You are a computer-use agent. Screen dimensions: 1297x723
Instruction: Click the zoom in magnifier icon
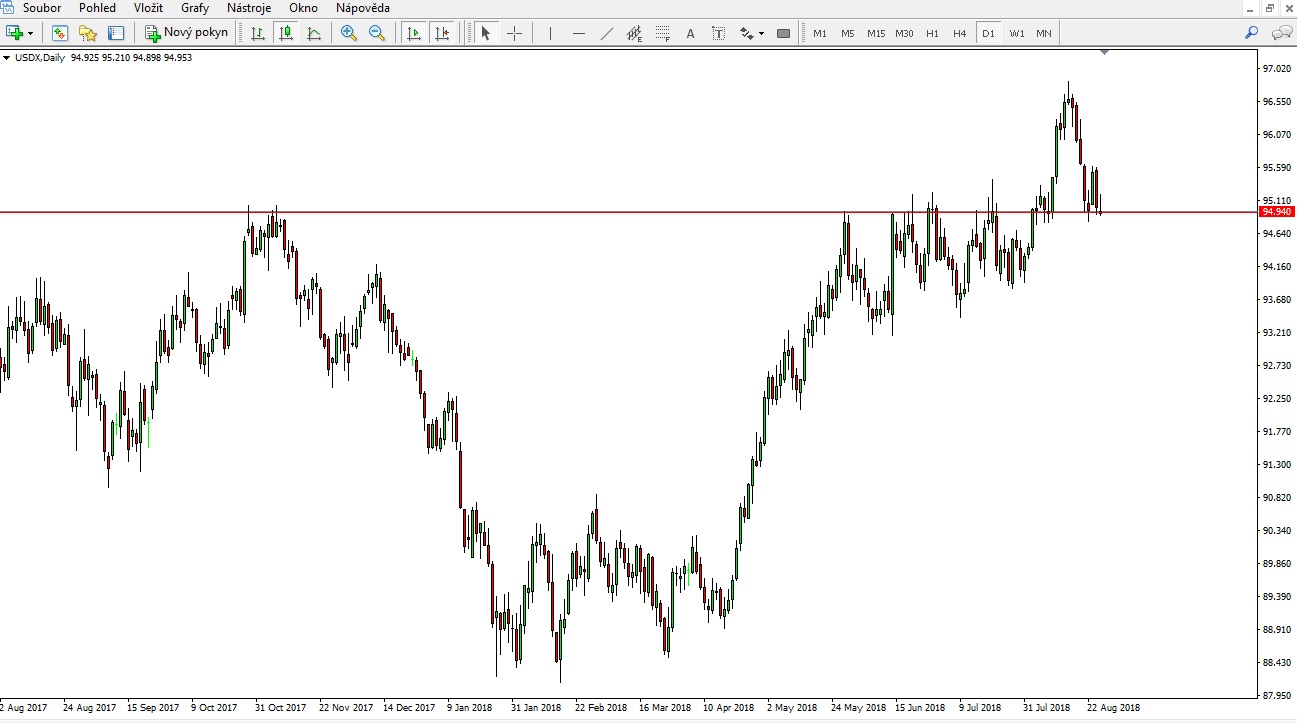click(348, 33)
